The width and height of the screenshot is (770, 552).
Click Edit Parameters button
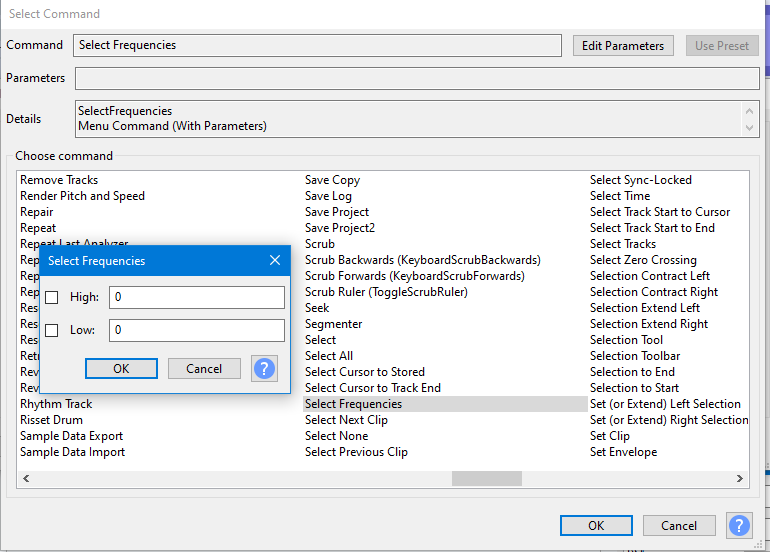[623, 46]
